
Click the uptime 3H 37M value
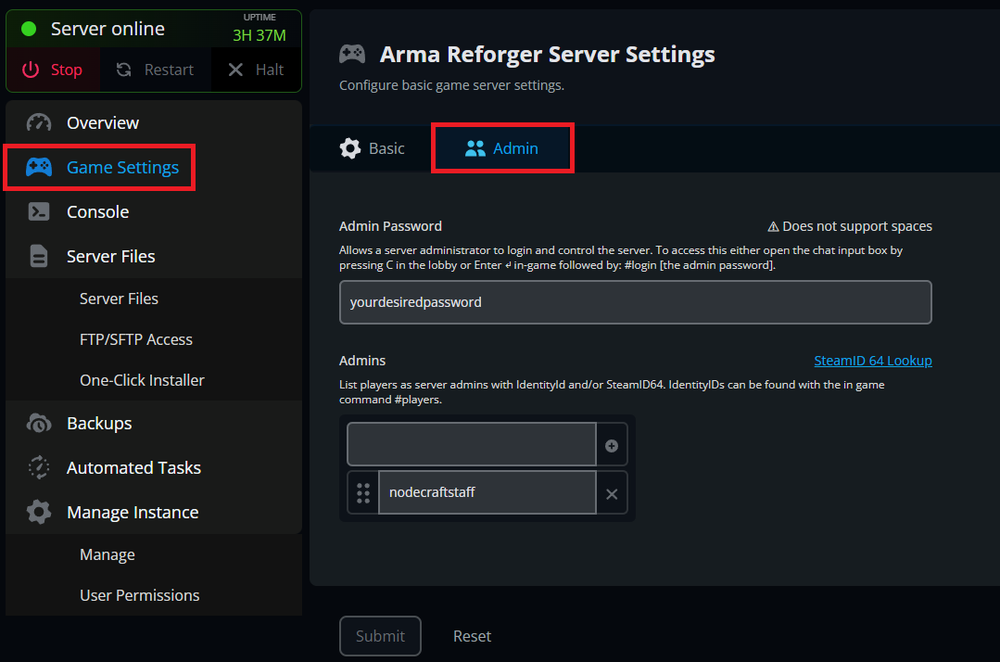click(x=259, y=36)
